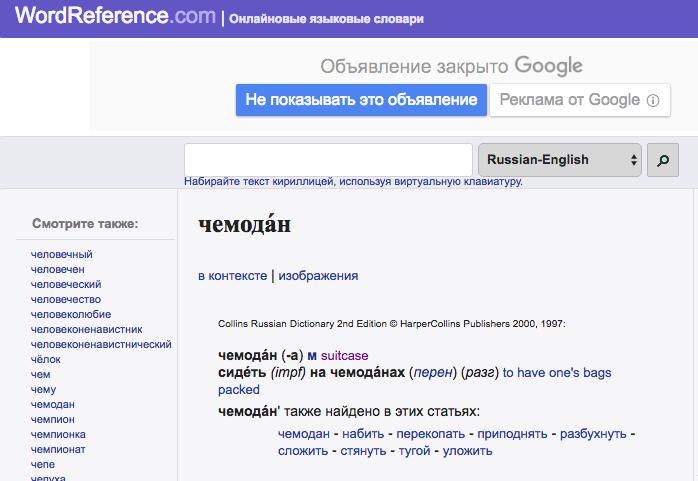
Task: Select человечный in the sidebar list
Action: (x=61, y=254)
